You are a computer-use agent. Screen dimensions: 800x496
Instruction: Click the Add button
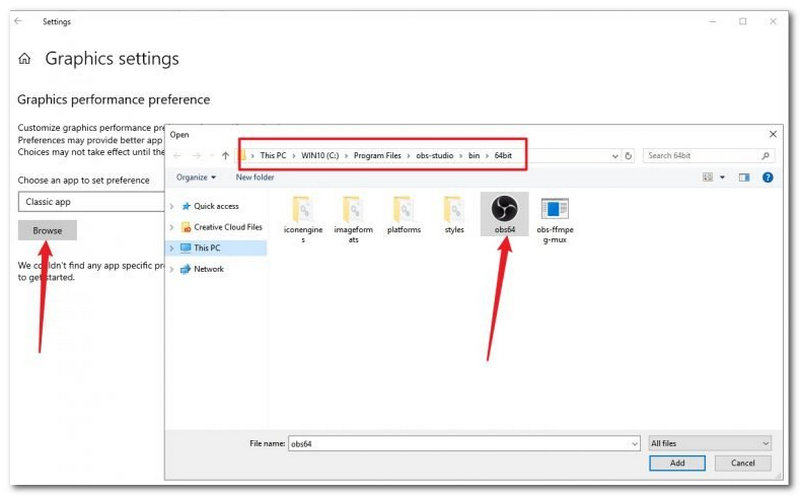pos(677,463)
